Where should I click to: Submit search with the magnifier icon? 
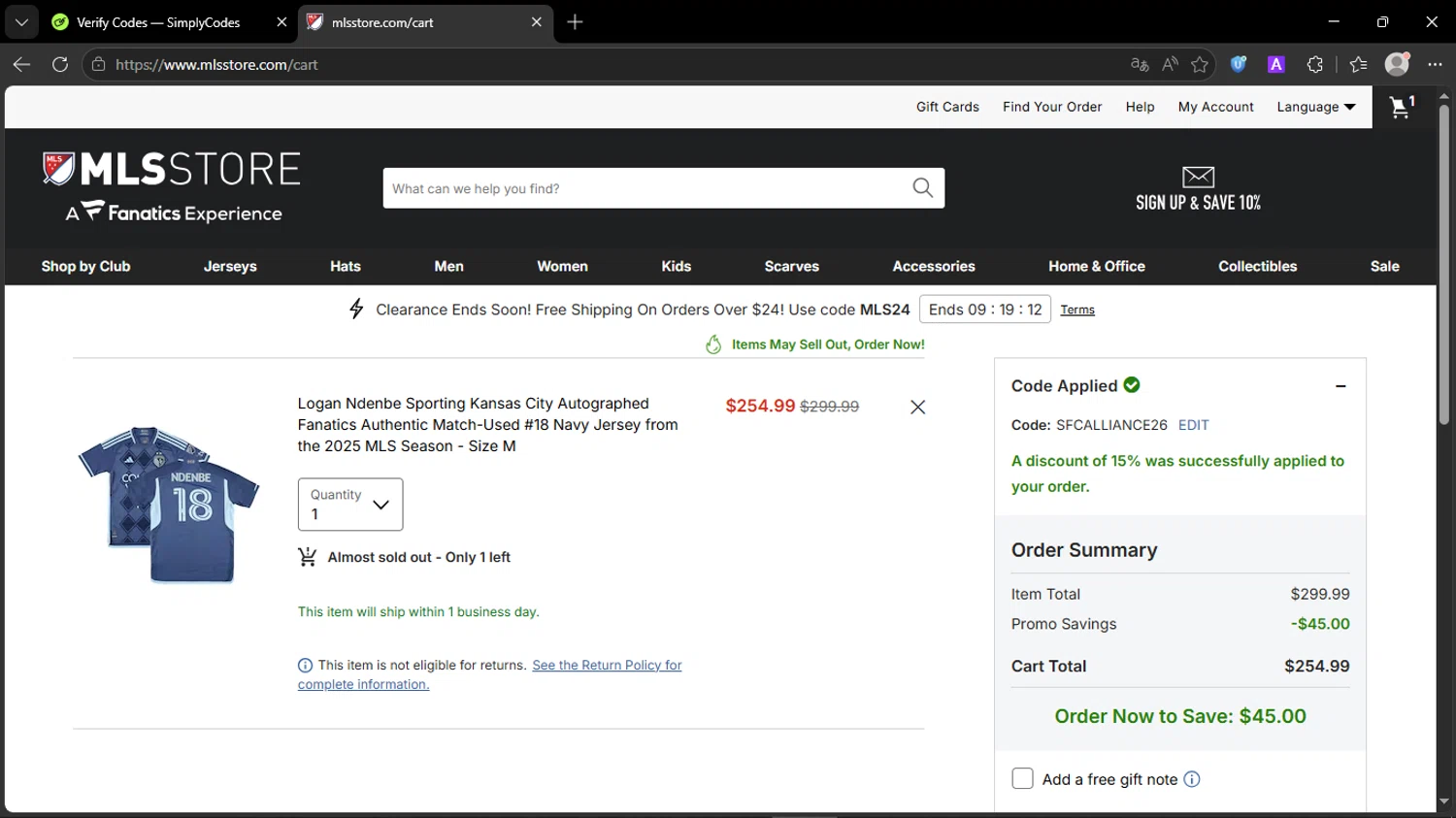tap(922, 188)
